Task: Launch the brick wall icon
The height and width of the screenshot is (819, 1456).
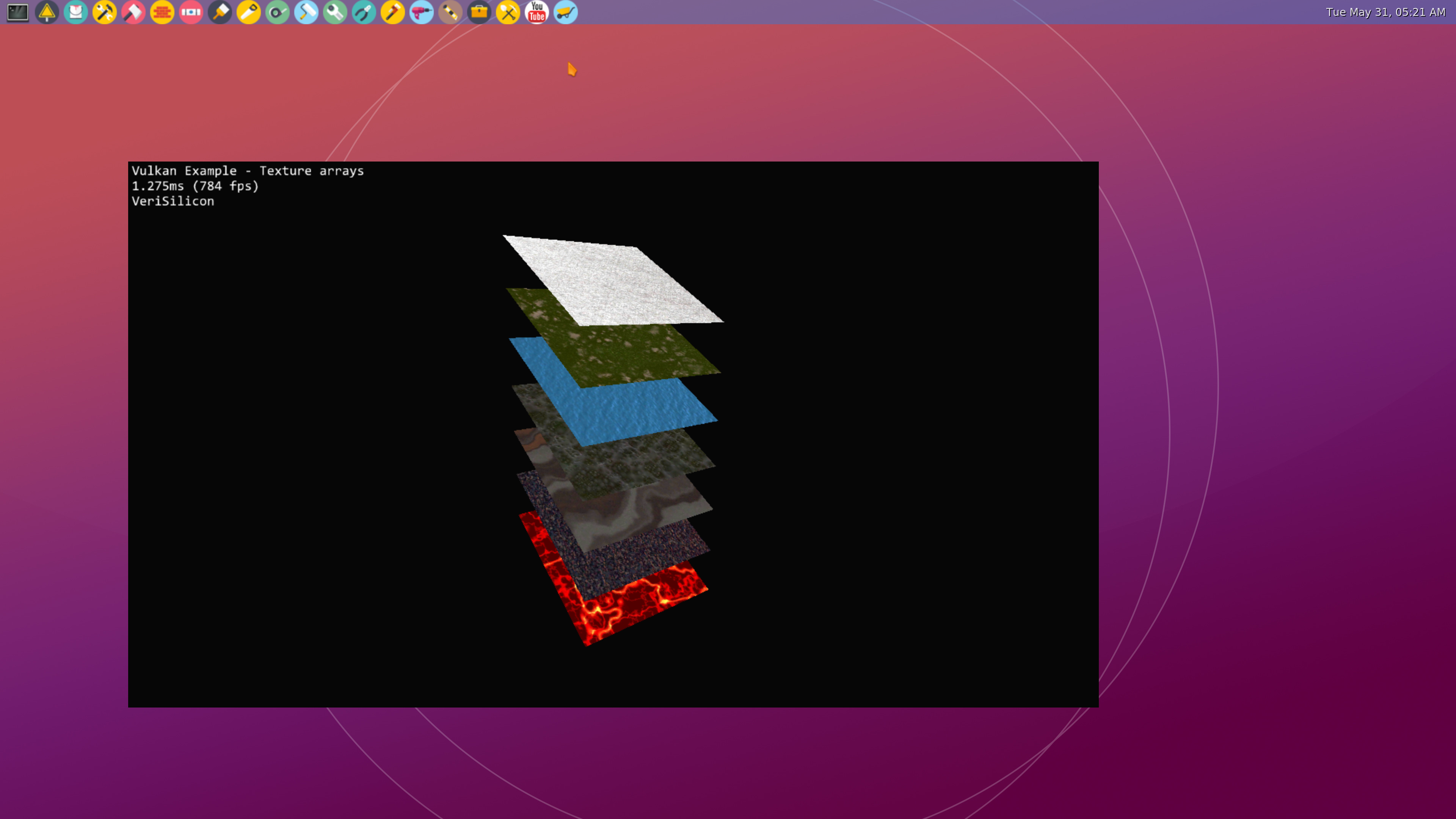Action: (162, 12)
